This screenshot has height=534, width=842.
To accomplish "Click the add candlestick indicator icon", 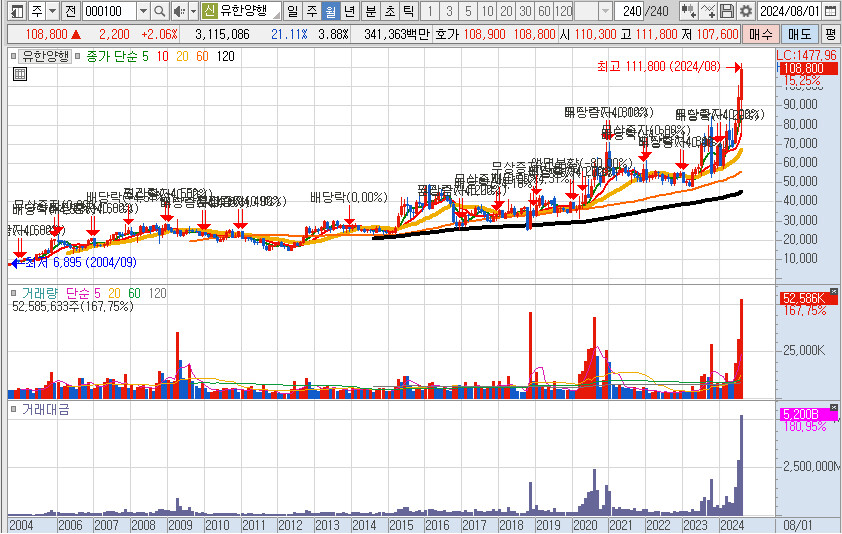I will pyautogui.click(x=688, y=11).
